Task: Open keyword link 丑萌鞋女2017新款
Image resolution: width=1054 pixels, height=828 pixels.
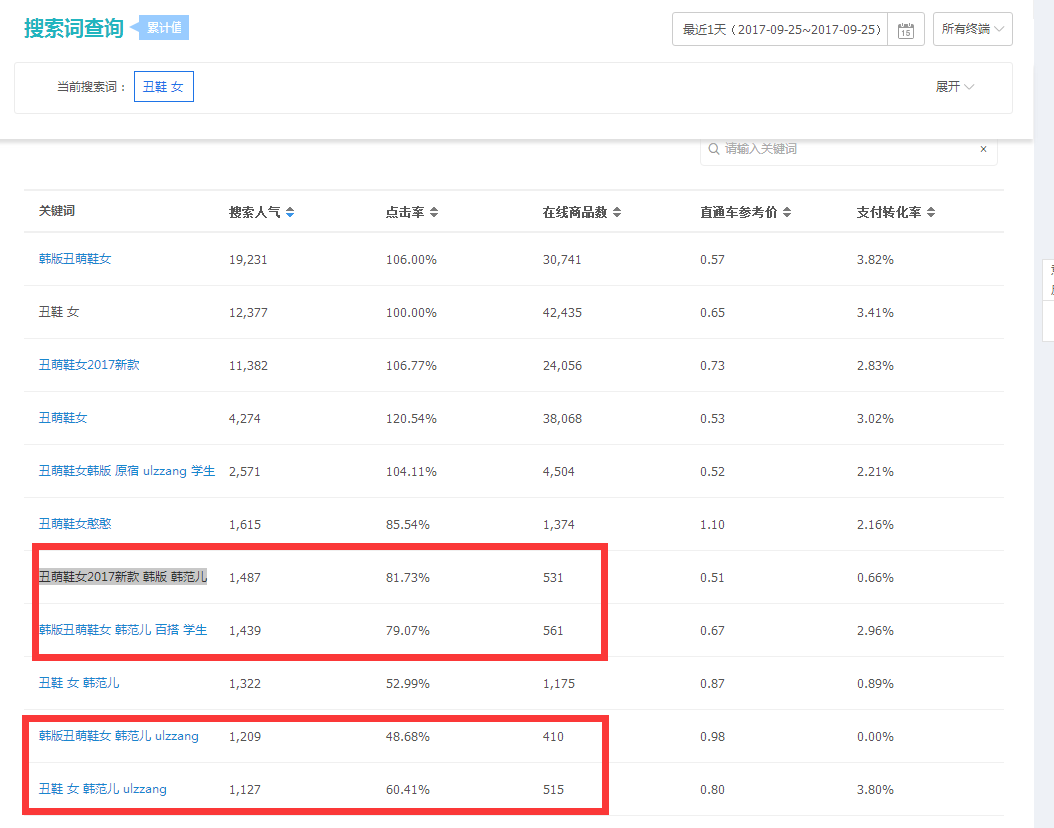Action: 89,365
